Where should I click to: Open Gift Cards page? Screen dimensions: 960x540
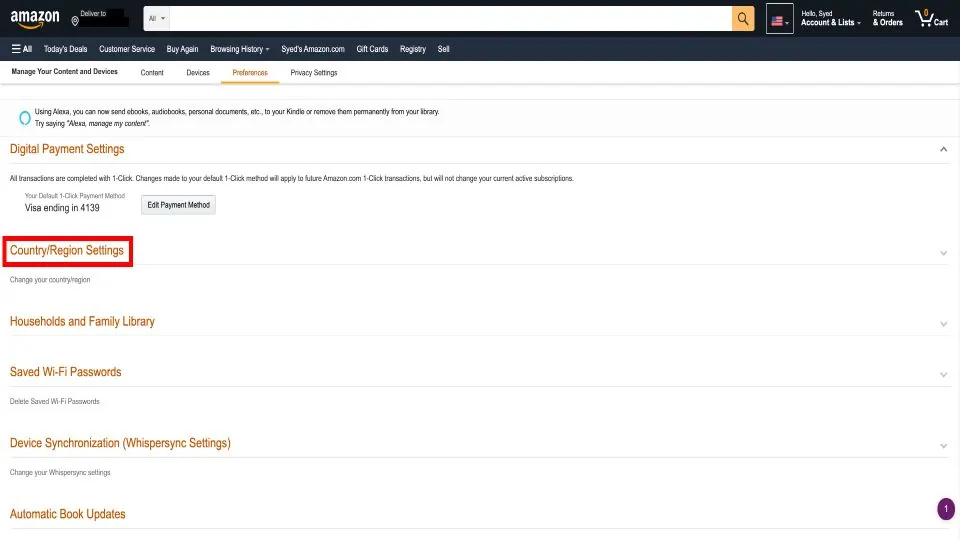(x=372, y=49)
